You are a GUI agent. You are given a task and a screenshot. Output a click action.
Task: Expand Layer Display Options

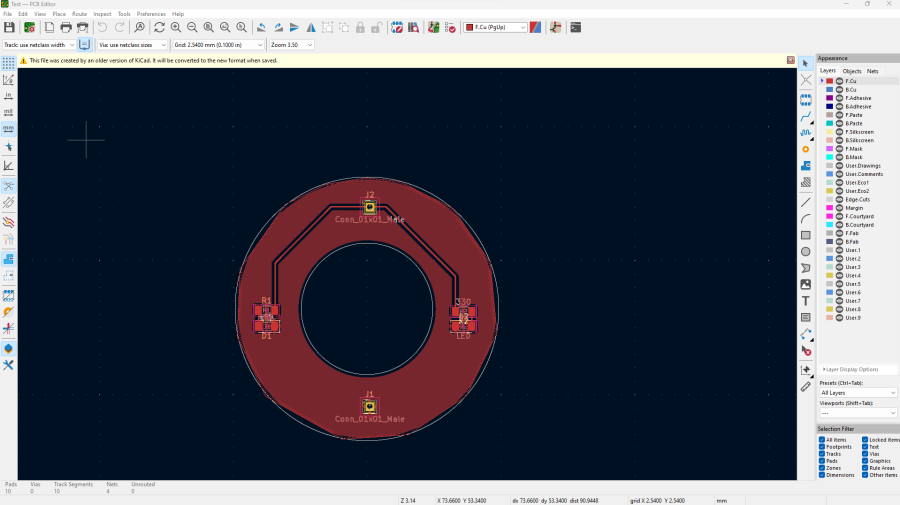click(850, 369)
